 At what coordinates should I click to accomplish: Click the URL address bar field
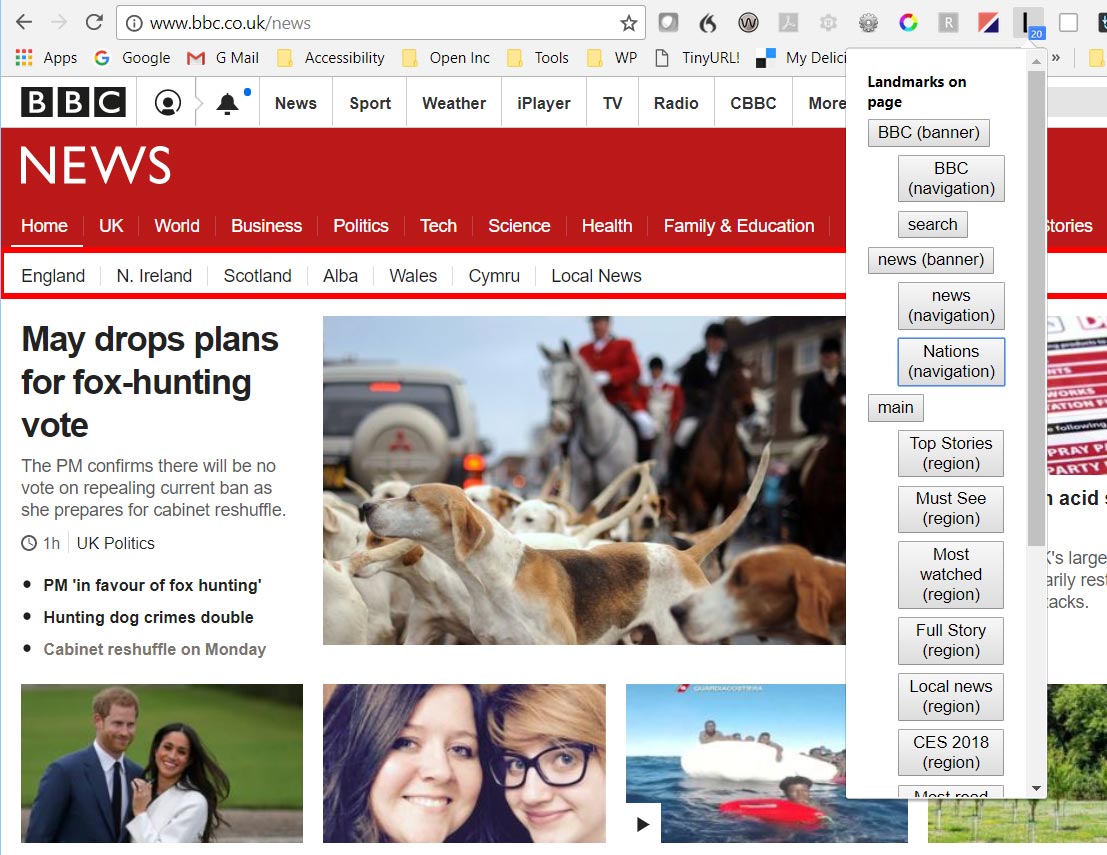click(x=381, y=23)
